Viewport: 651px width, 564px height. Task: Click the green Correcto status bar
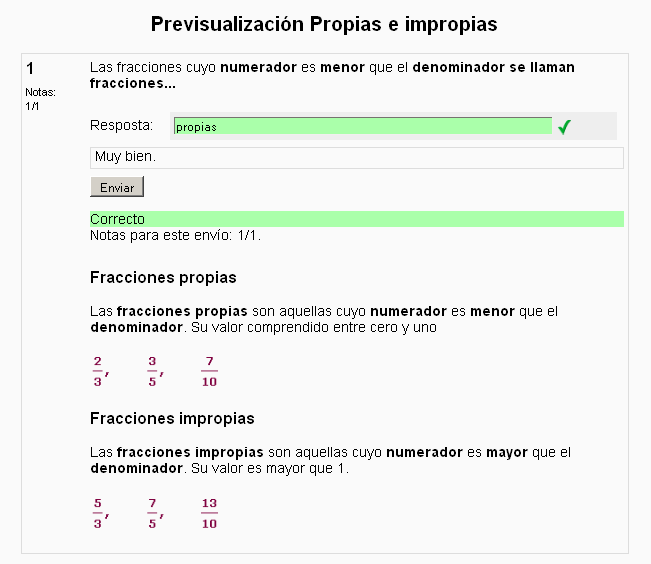[356, 219]
